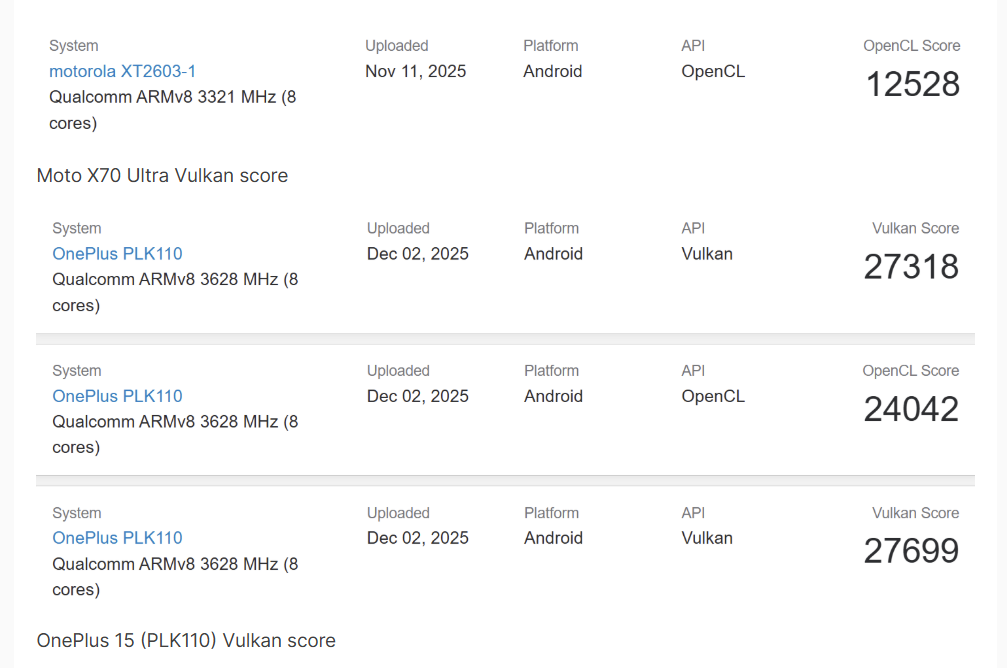Click the "OnePlus 15 (PLK110) Vulkan score" caption
Screen dimensions: 1007x668
point(186,640)
